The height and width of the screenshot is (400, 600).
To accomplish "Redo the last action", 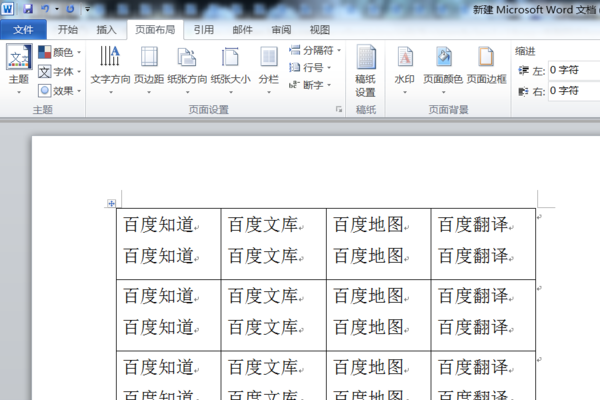I will click(70, 8).
